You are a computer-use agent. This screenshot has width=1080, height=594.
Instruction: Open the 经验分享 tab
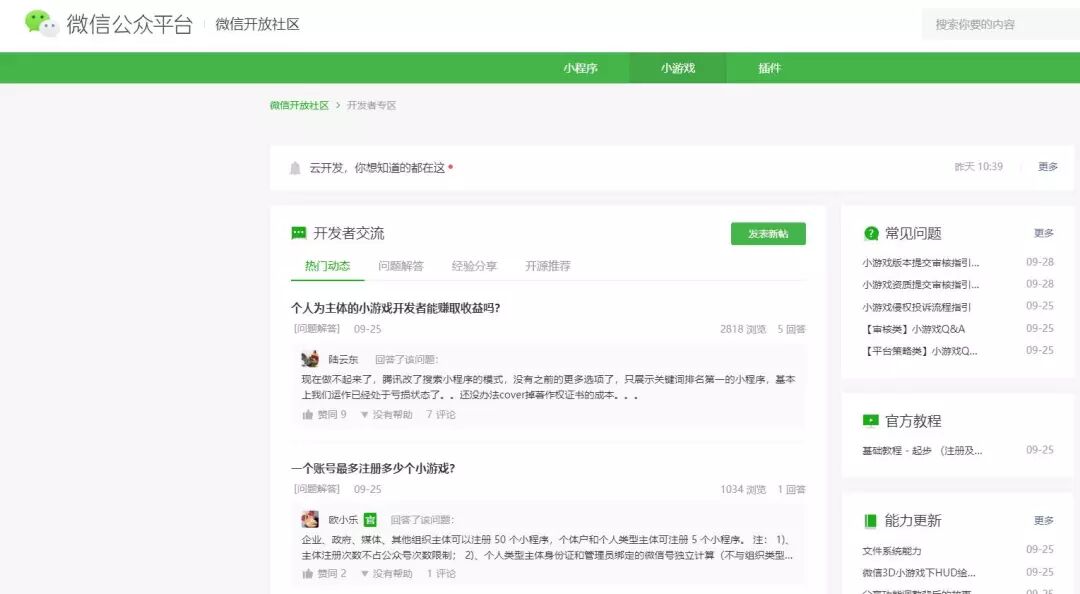475,266
